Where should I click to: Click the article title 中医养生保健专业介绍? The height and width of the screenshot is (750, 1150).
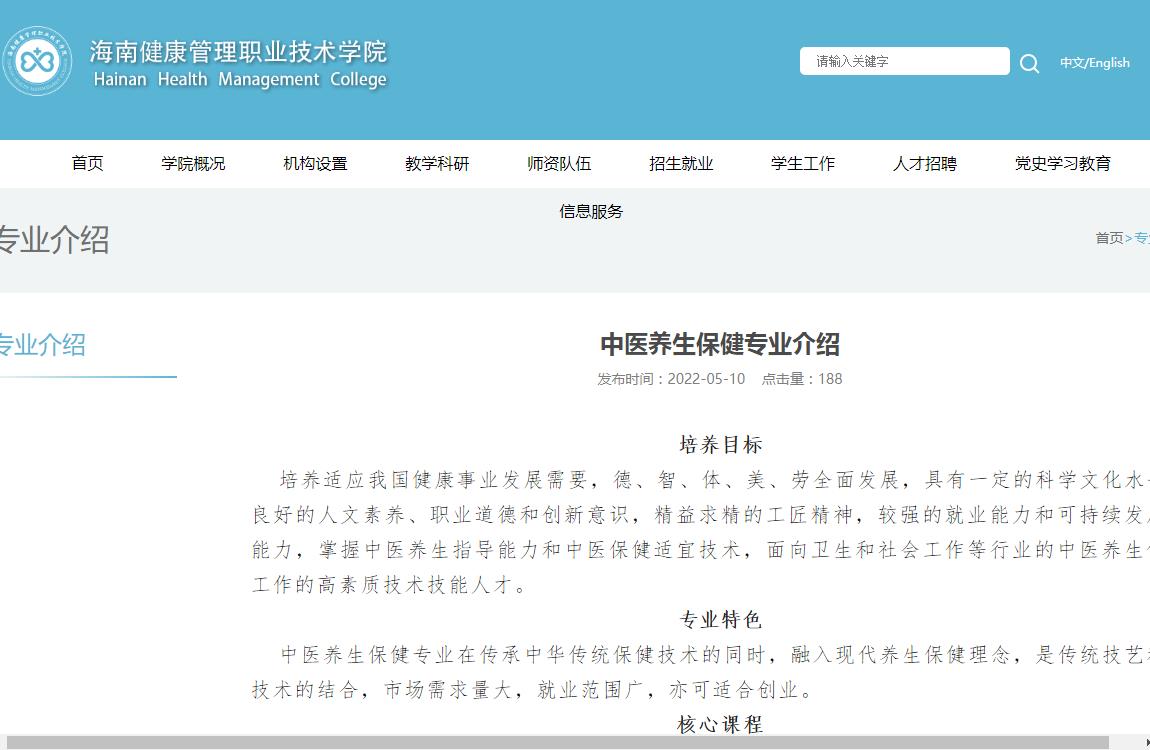coord(719,344)
